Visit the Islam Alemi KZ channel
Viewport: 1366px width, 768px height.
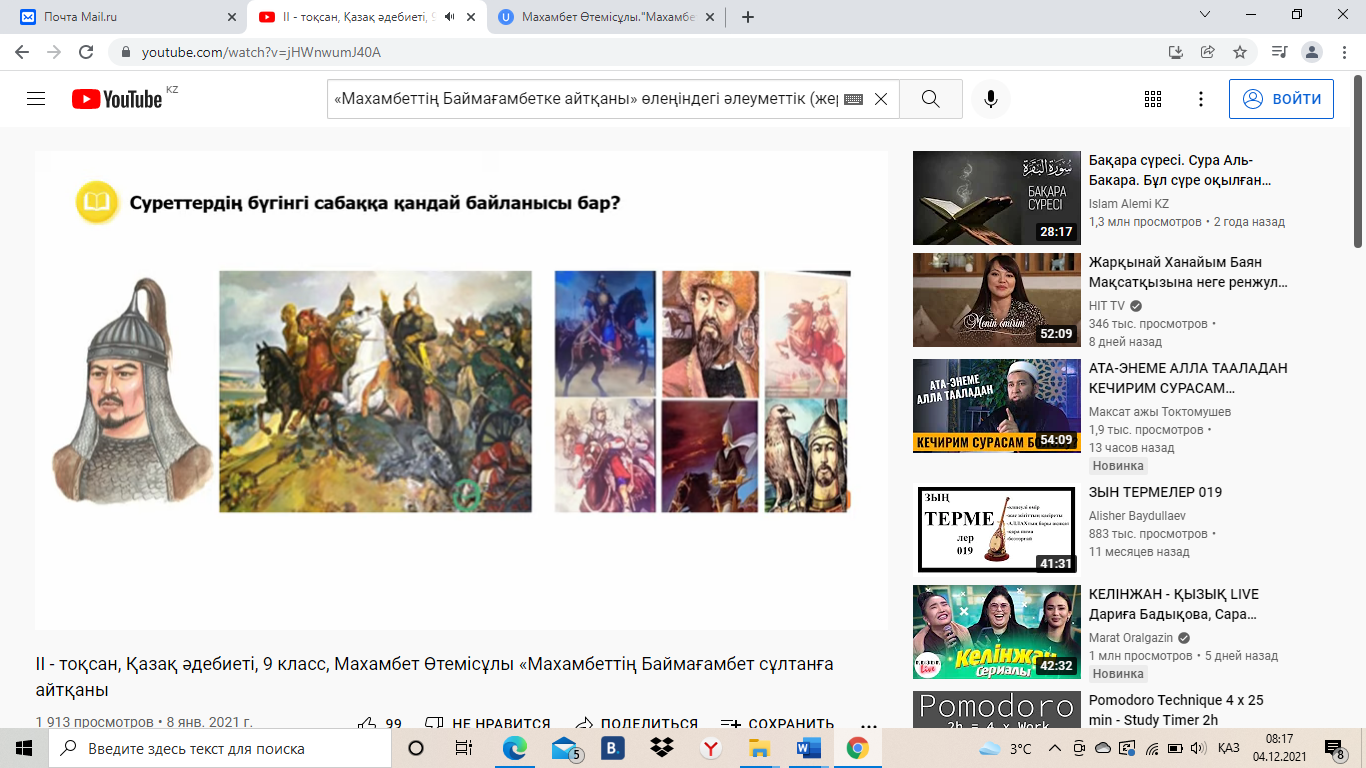click(1129, 204)
